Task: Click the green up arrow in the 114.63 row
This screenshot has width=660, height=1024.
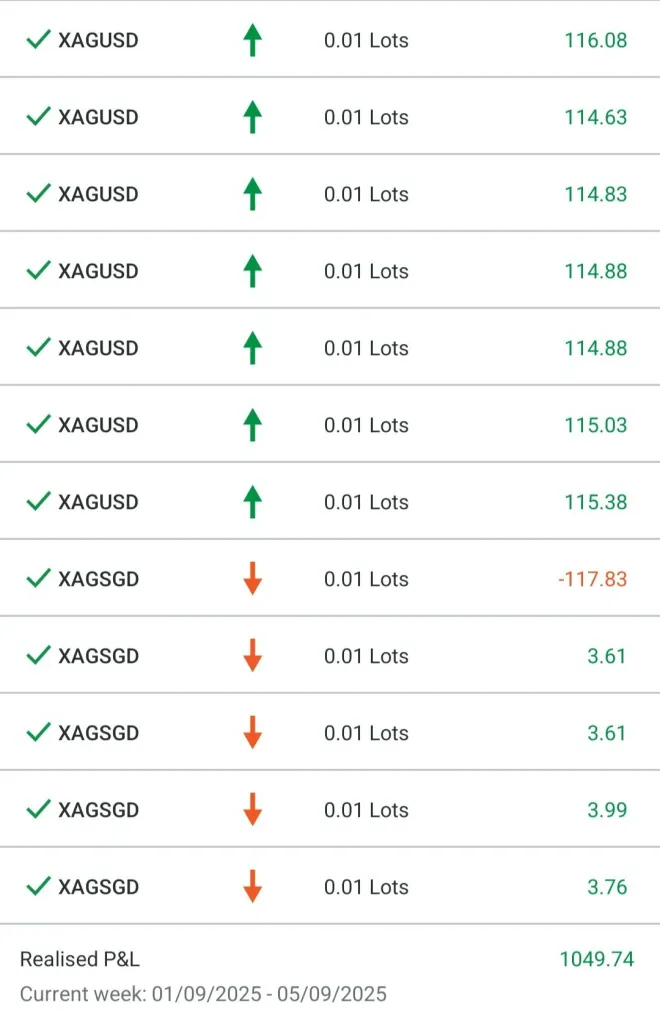Action: (252, 117)
